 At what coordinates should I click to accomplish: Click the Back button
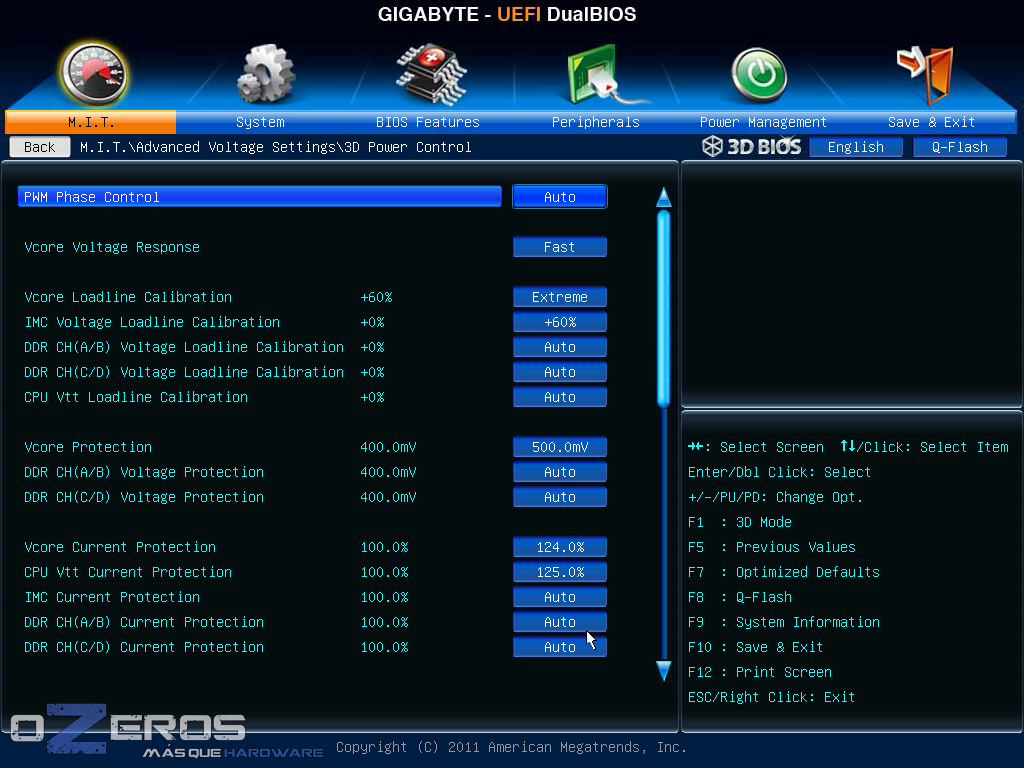pos(40,147)
